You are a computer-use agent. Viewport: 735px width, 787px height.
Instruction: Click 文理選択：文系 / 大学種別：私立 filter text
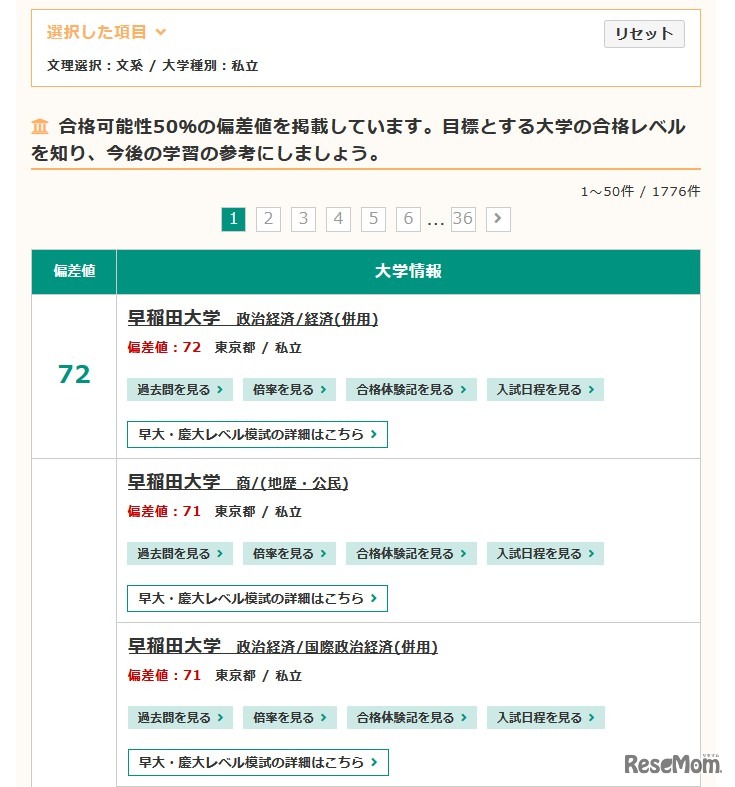(x=153, y=66)
